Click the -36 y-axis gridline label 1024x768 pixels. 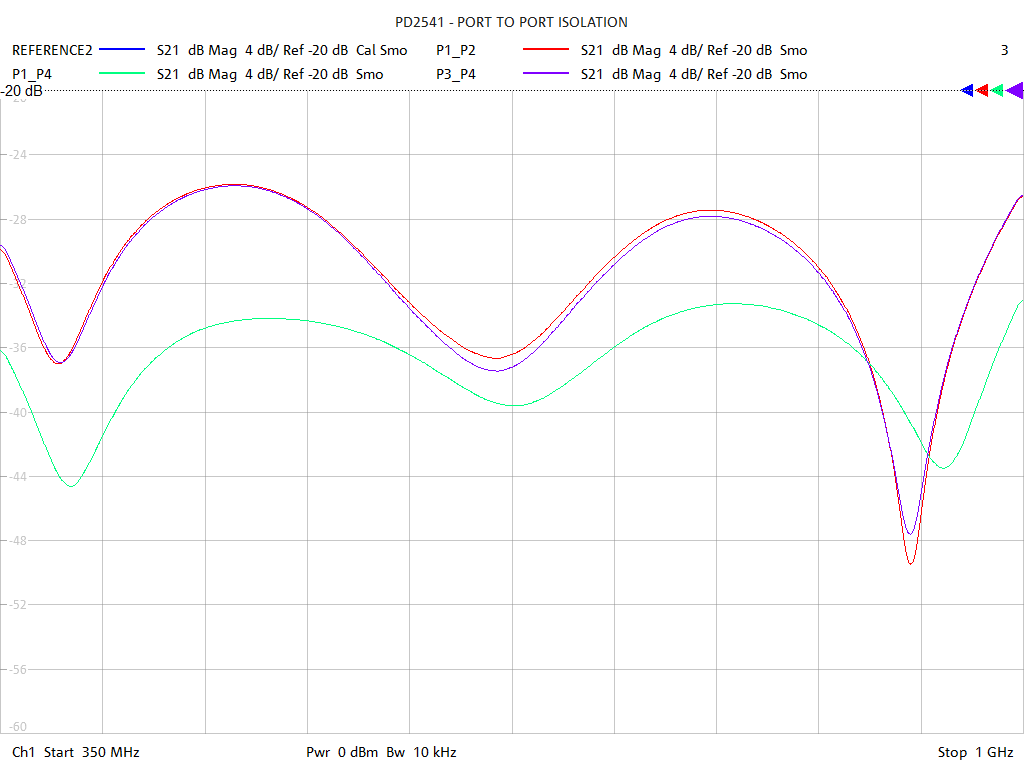click(16, 347)
